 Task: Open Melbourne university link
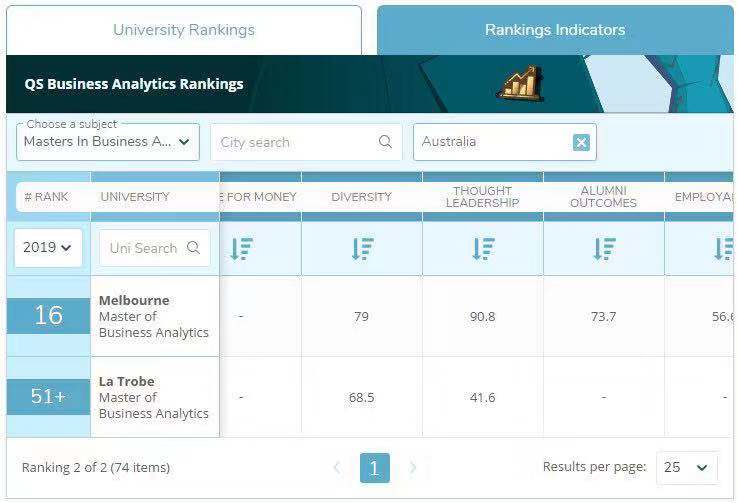click(x=134, y=300)
